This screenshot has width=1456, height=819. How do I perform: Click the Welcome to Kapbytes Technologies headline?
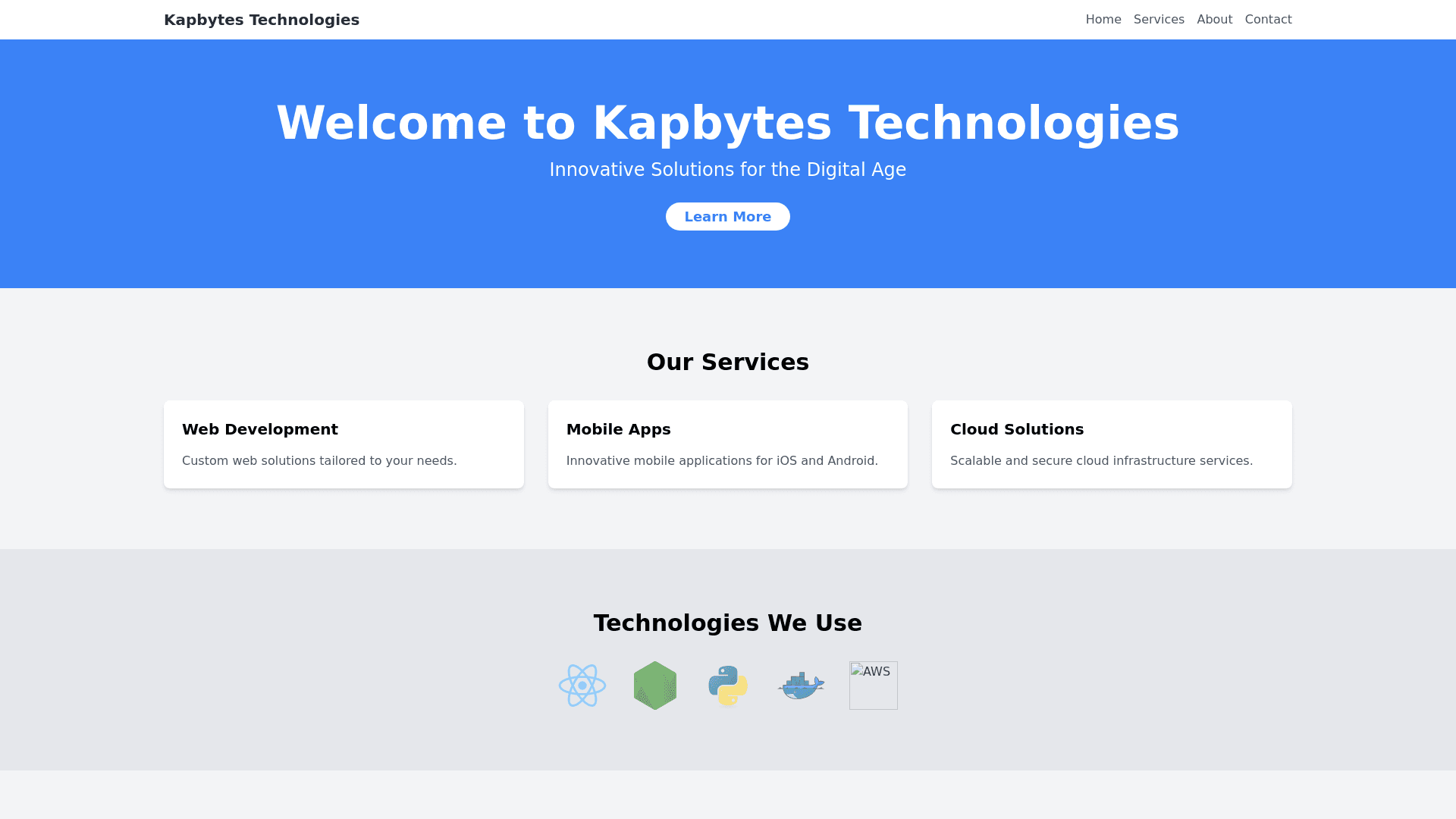pos(728,123)
